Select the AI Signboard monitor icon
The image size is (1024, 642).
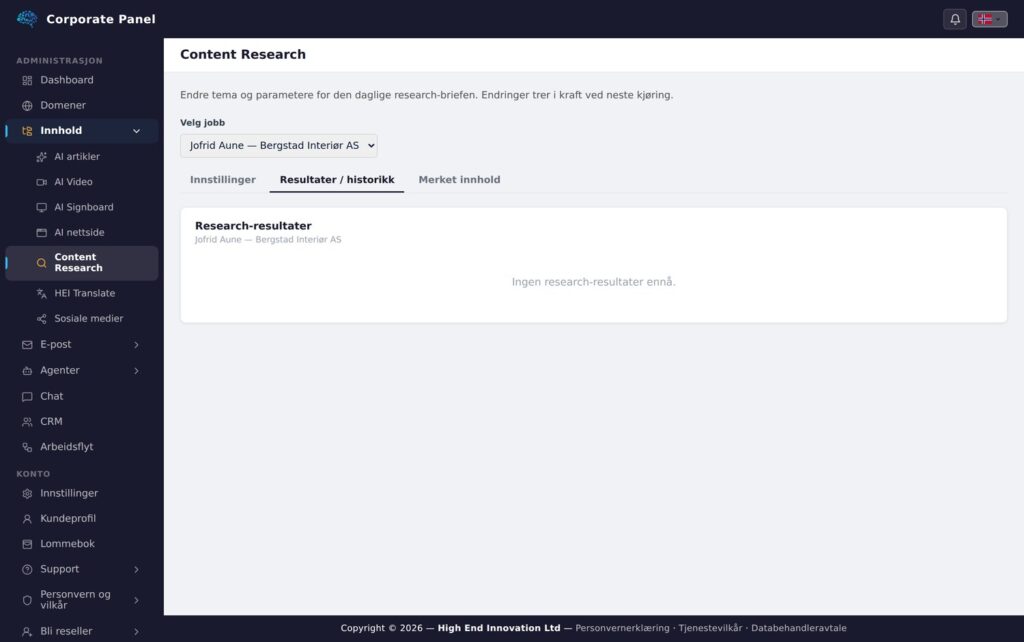(41, 208)
